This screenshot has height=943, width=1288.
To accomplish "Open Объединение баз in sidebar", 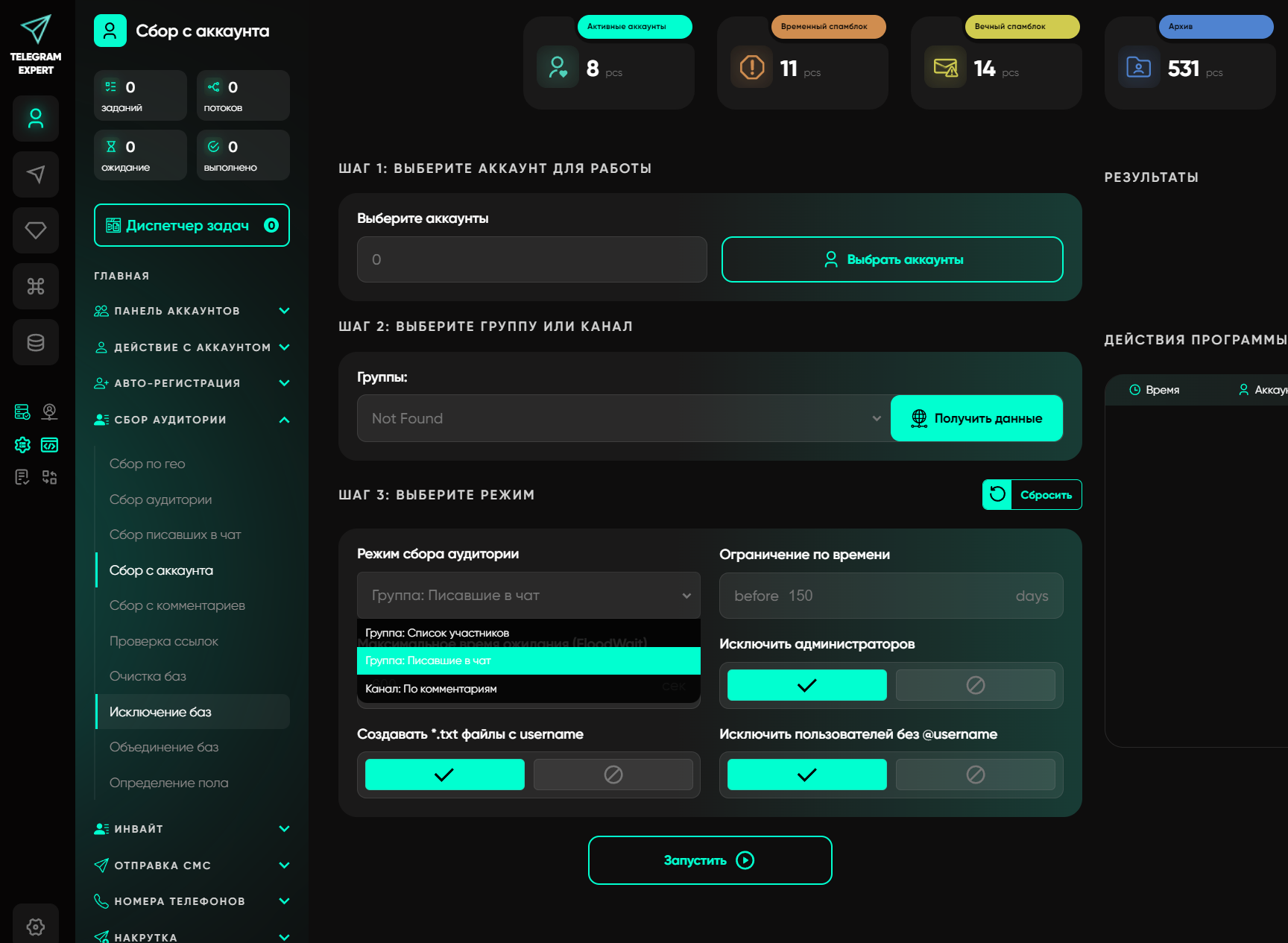I will click(164, 747).
